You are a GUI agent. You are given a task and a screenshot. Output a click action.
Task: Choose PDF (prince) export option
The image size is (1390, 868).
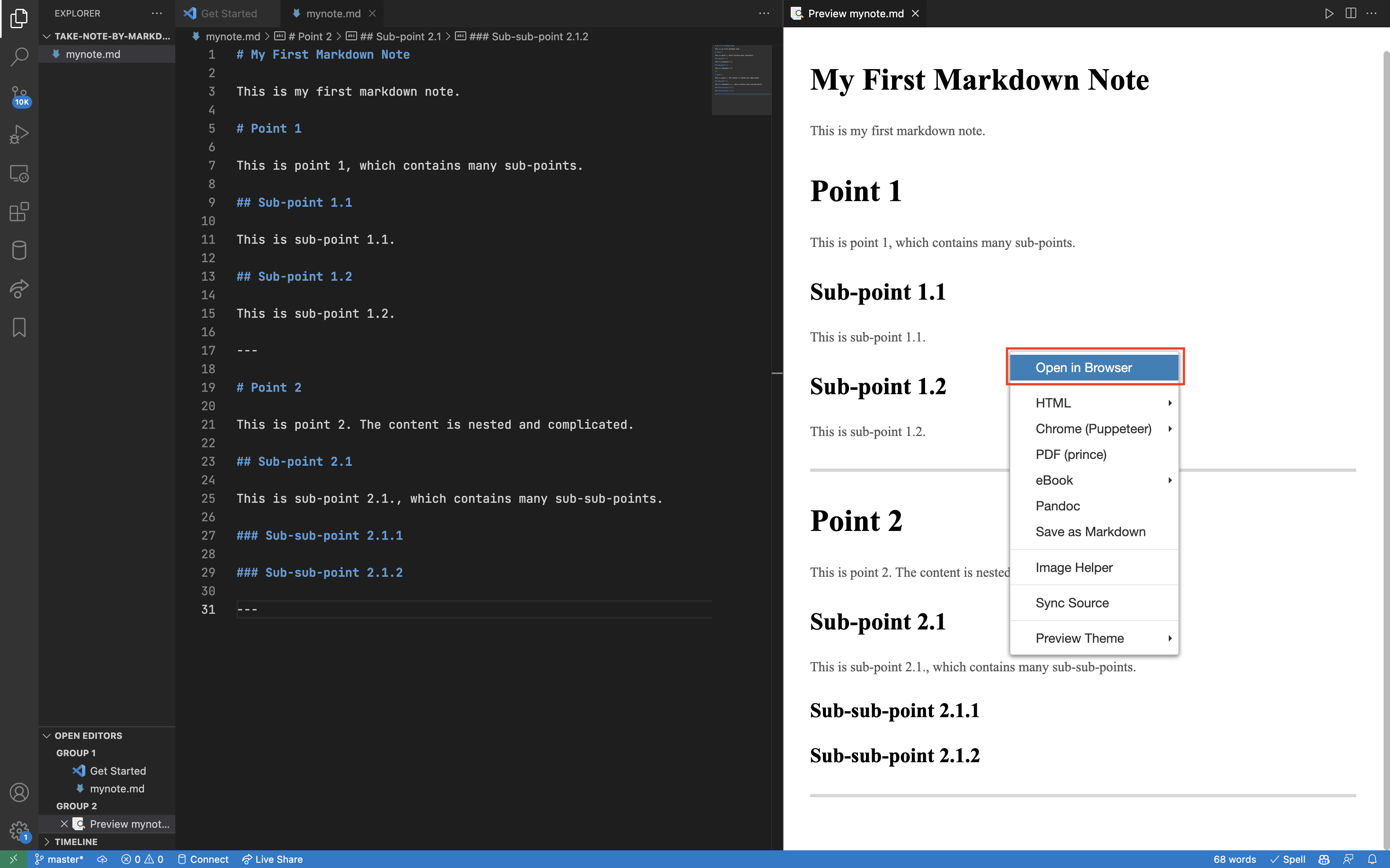pyautogui.click(x=1094, y=455)
